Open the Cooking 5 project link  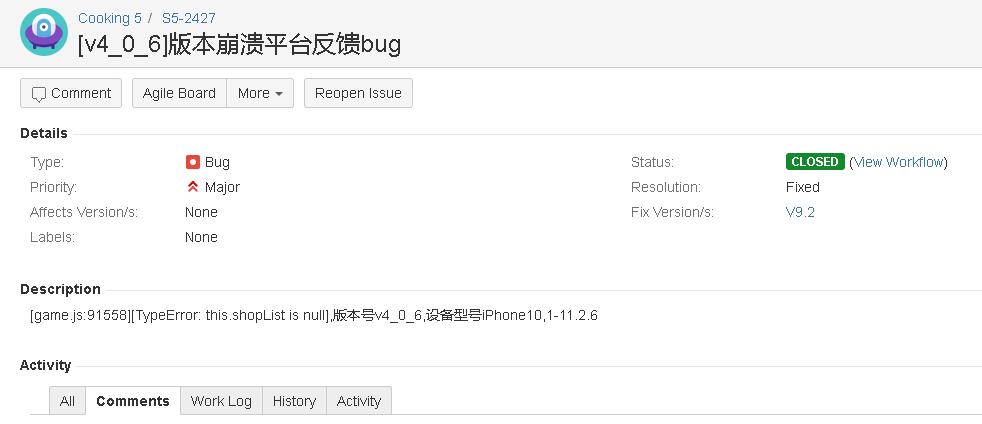[x=110, y=18]
